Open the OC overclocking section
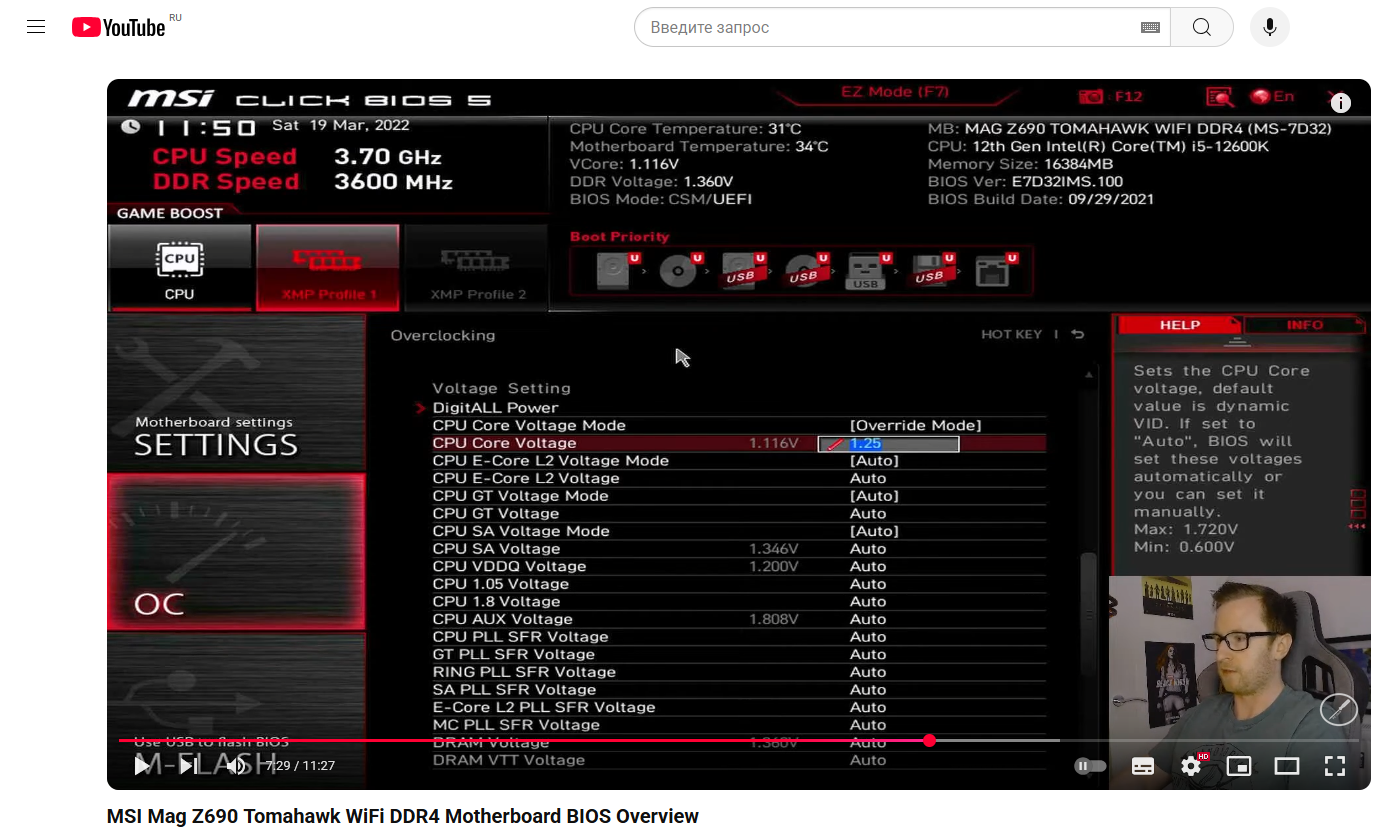The image size is (1382, 835). (x=236, y=553)
